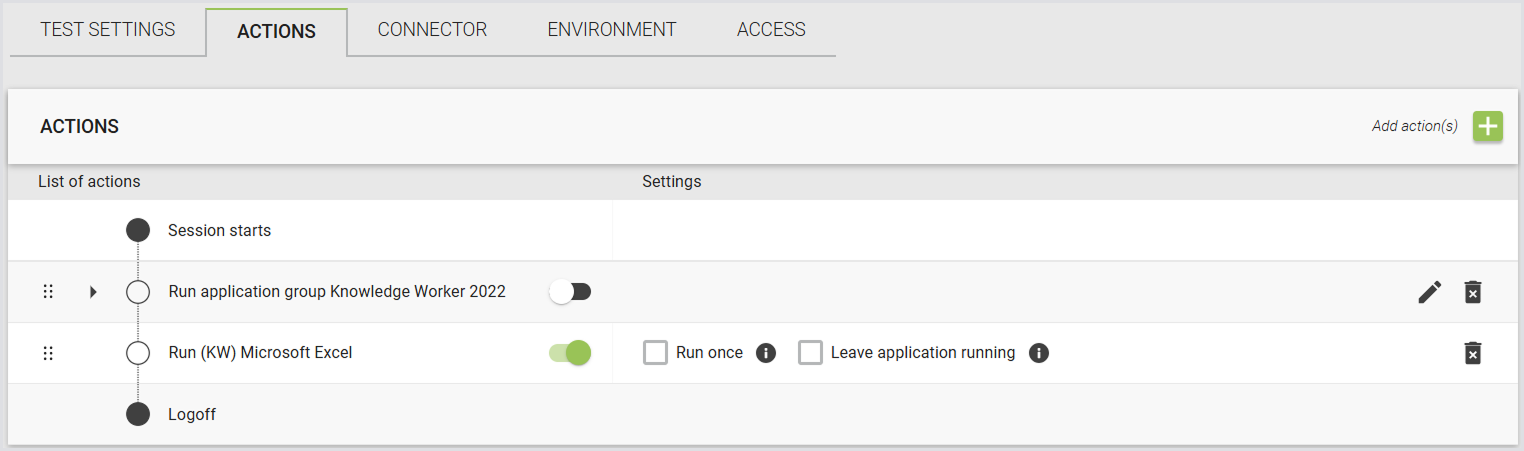1524x451 pixels.
Task: Delete the Knowledge Worker 2022 application group
Action: [1473, 292]
